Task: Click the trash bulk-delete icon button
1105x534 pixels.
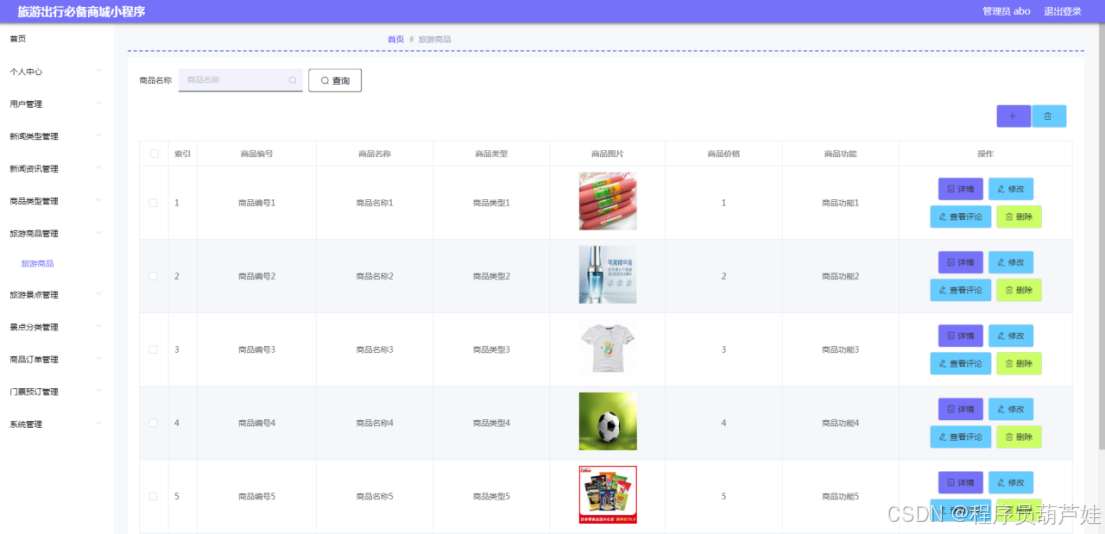Action: [1049, 116]
